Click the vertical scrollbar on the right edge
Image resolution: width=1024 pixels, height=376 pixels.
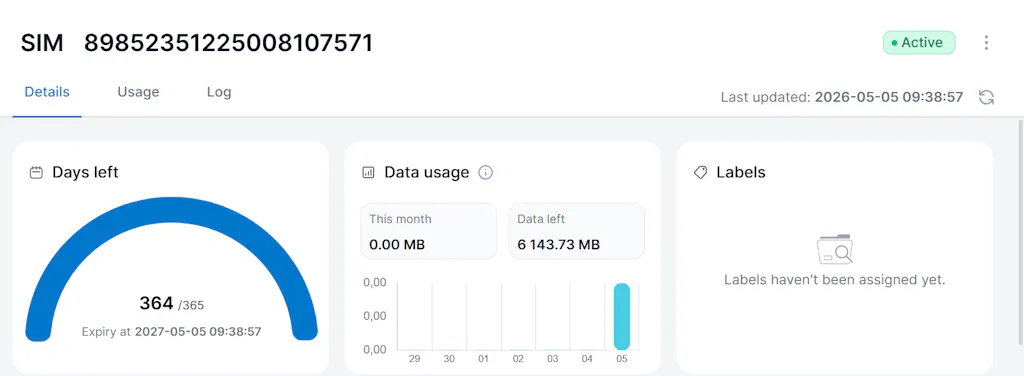point(1020,232)
